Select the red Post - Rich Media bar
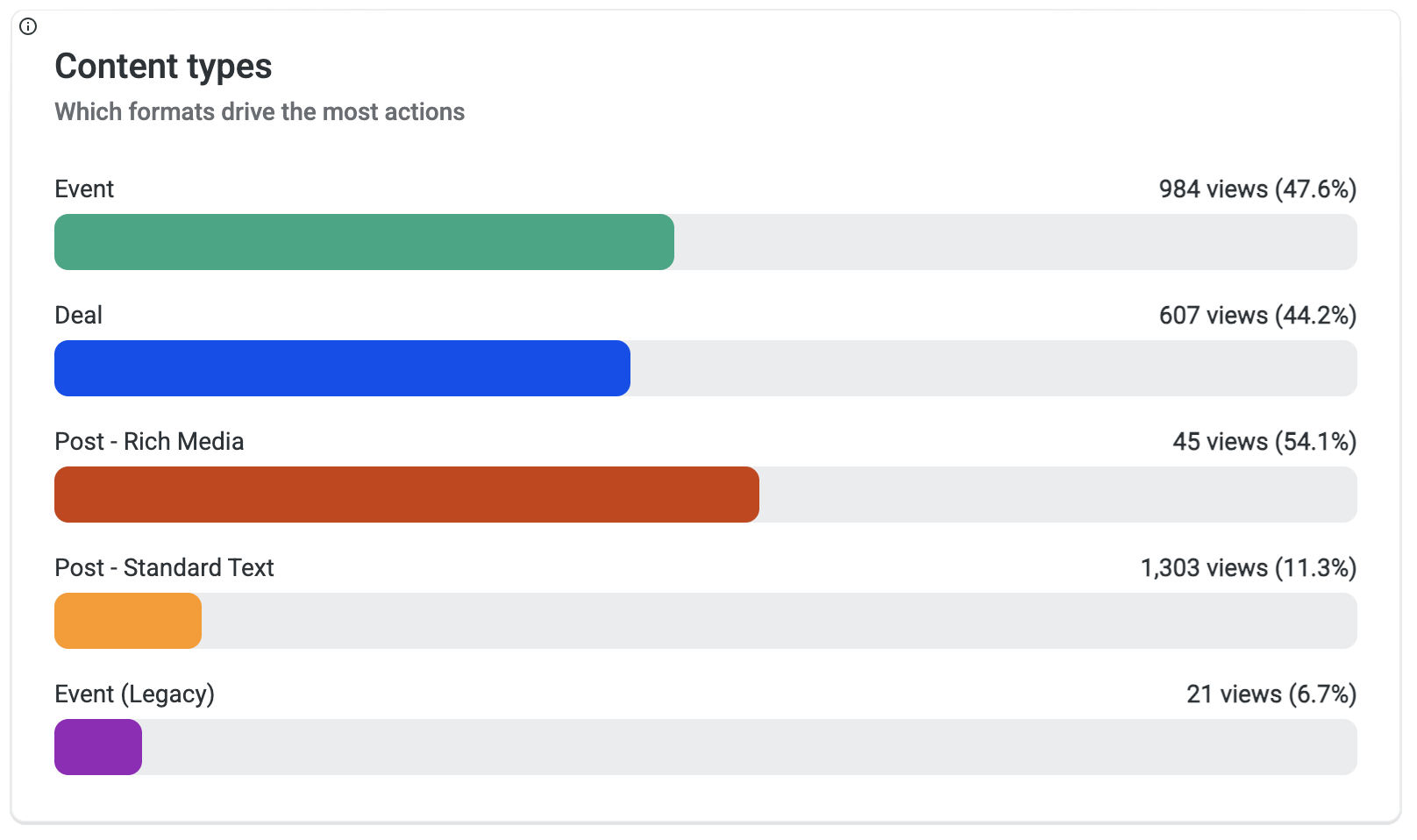Image resolution: width=1417 pixels, height=840 pixels. (406, 495)
